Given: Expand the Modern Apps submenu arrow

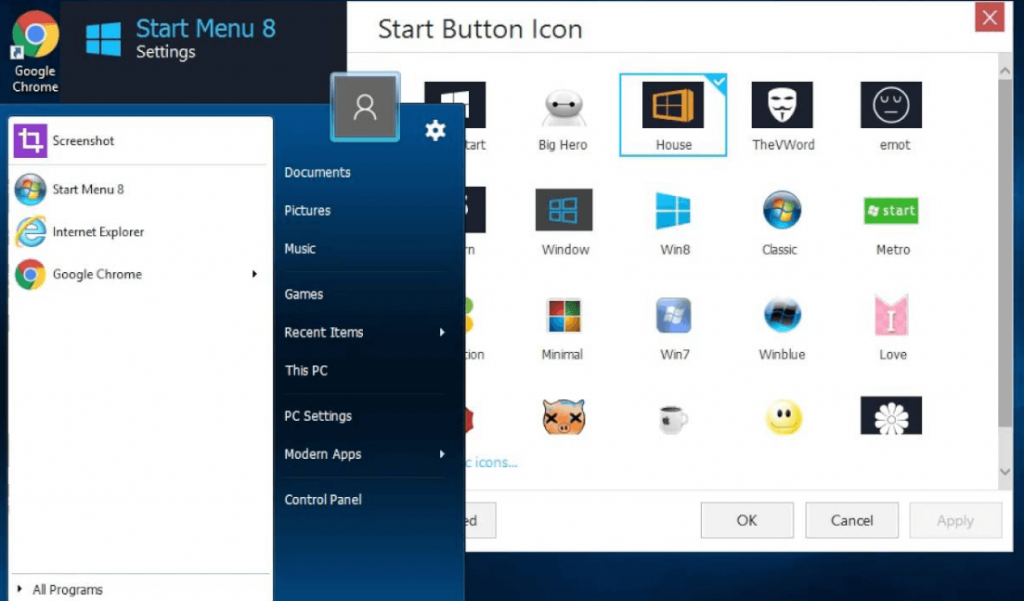Looking at the screenshot, I should pos(442,454).
